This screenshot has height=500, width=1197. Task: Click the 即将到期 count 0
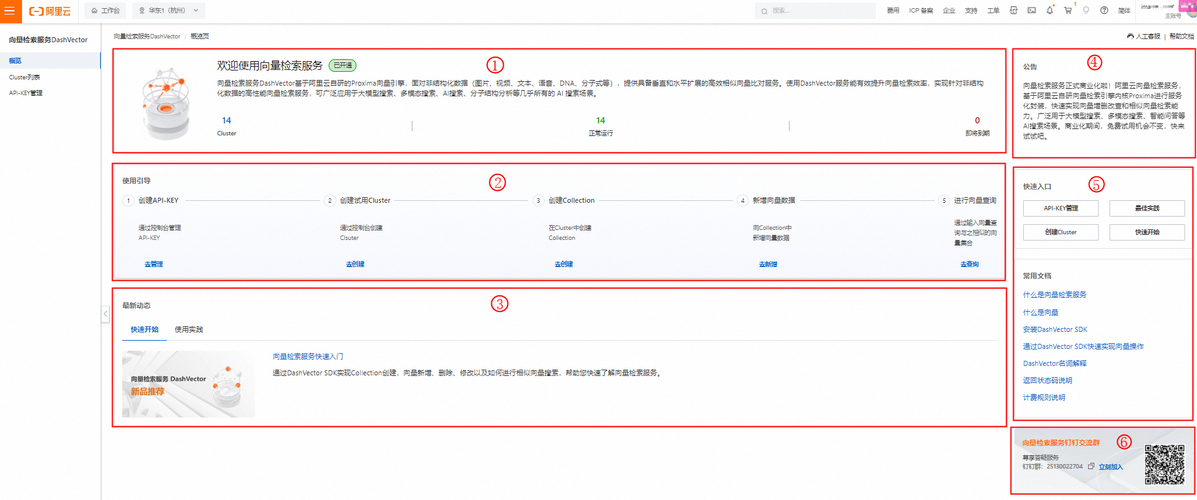(x=977, y=121)
